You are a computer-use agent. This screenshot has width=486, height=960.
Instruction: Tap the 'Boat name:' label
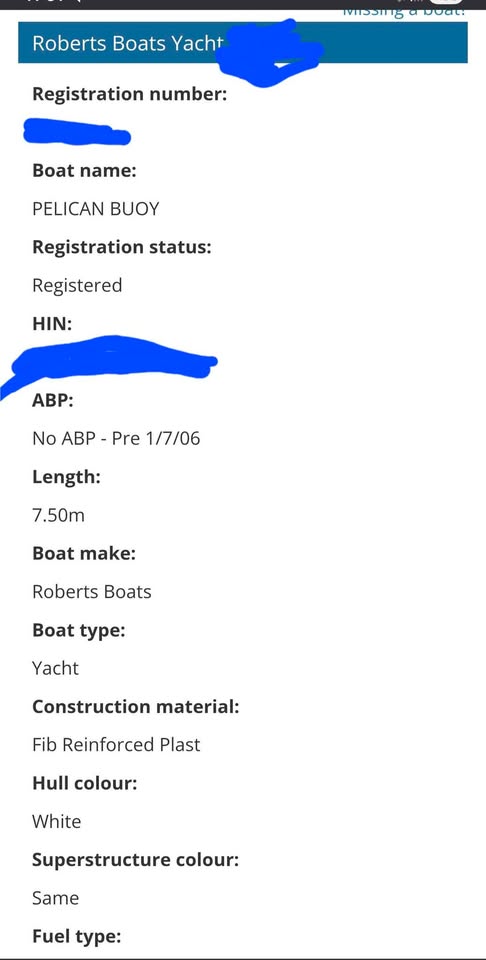click(84, 171)
